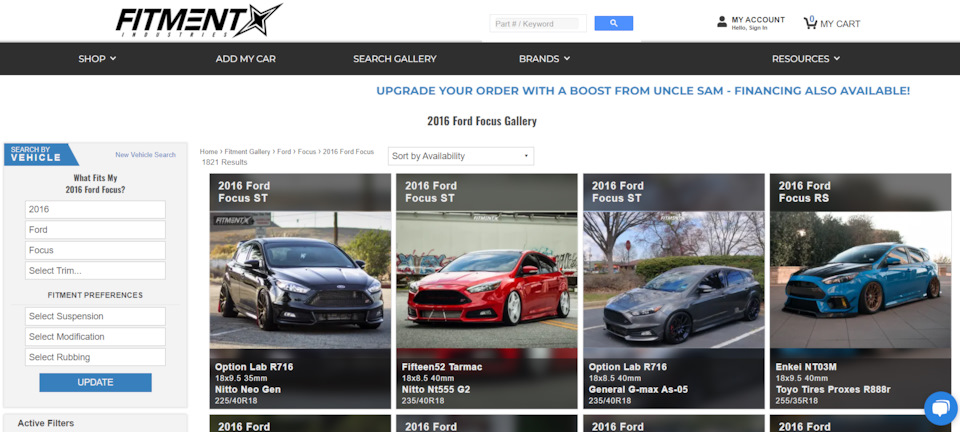
Task: Click the Fifteen52 Tarmac wheel text
Action: point(442,367)
